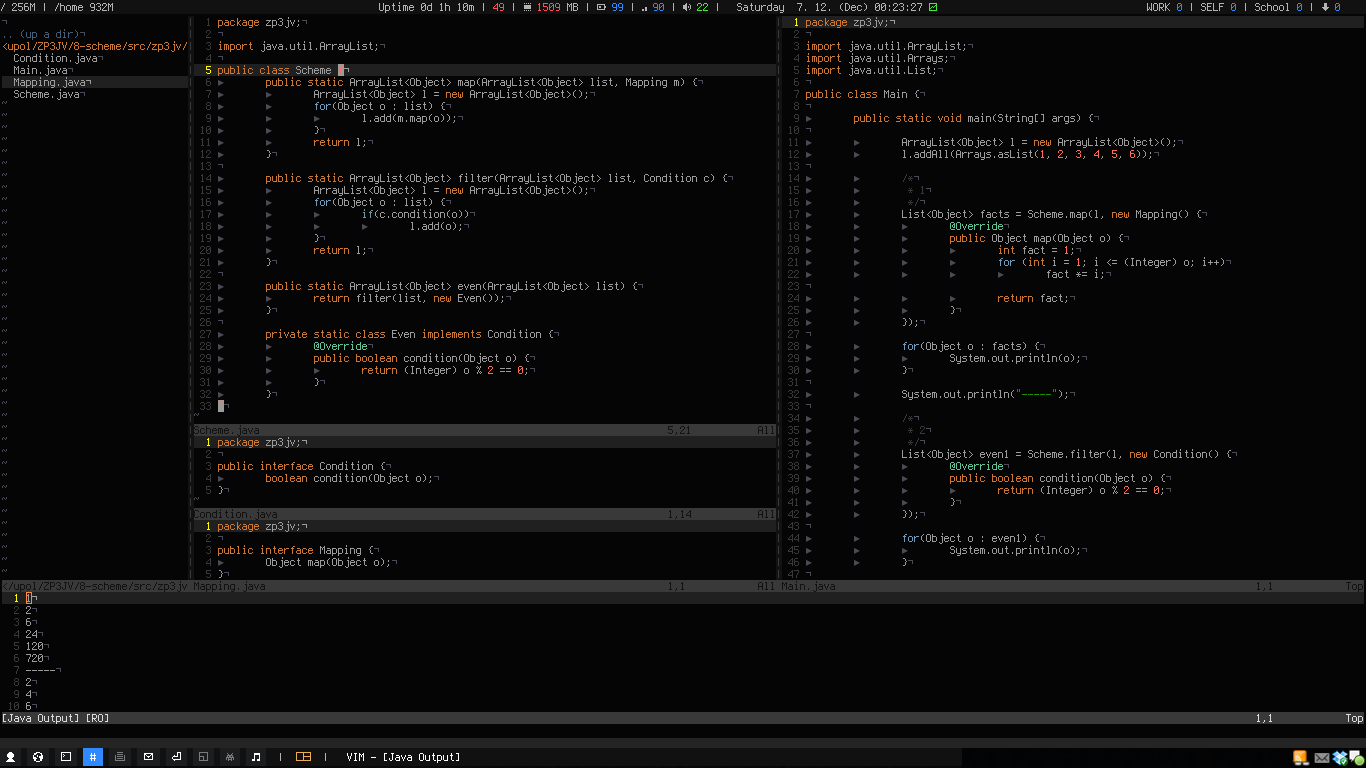Click 'boolean condition(Object o);' in Condition.java

pos(351,478)
